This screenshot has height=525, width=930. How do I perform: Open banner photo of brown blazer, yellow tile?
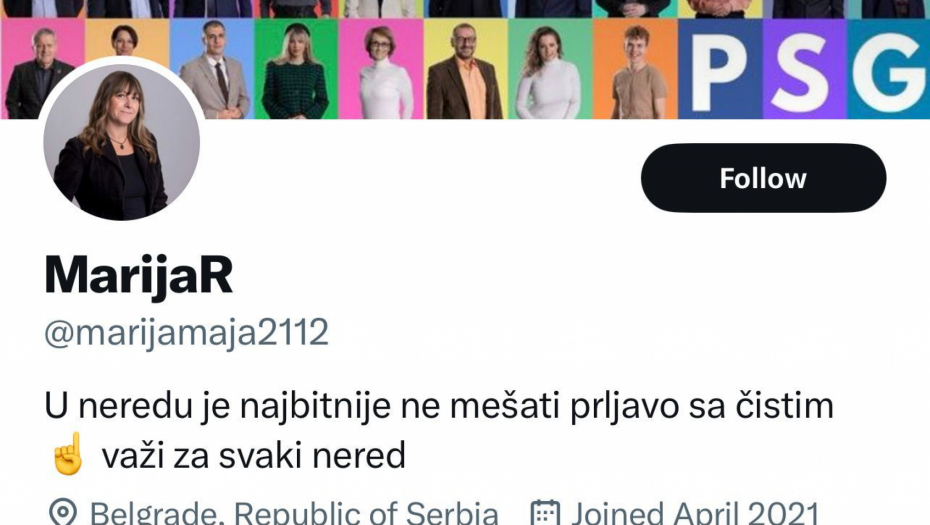coord(466,69)
